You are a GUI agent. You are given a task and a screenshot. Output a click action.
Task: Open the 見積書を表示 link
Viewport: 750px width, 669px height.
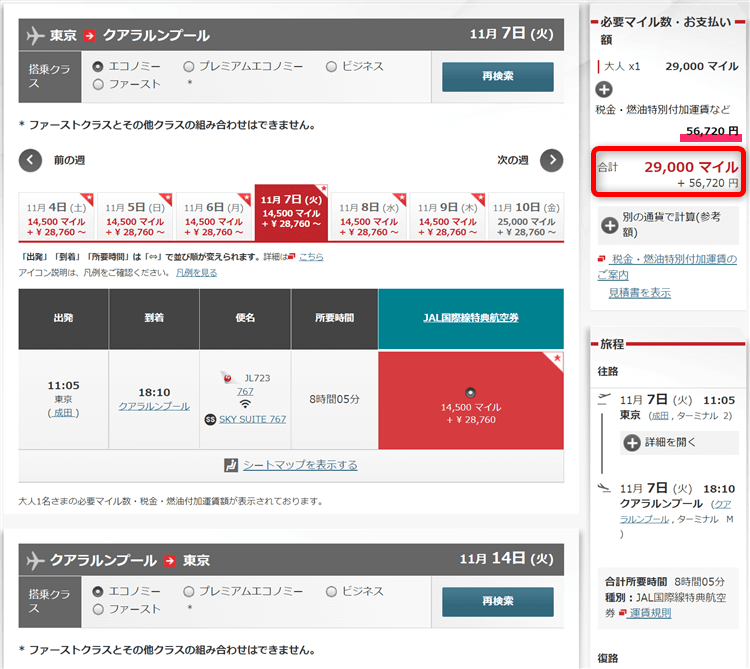pos(639,293)
